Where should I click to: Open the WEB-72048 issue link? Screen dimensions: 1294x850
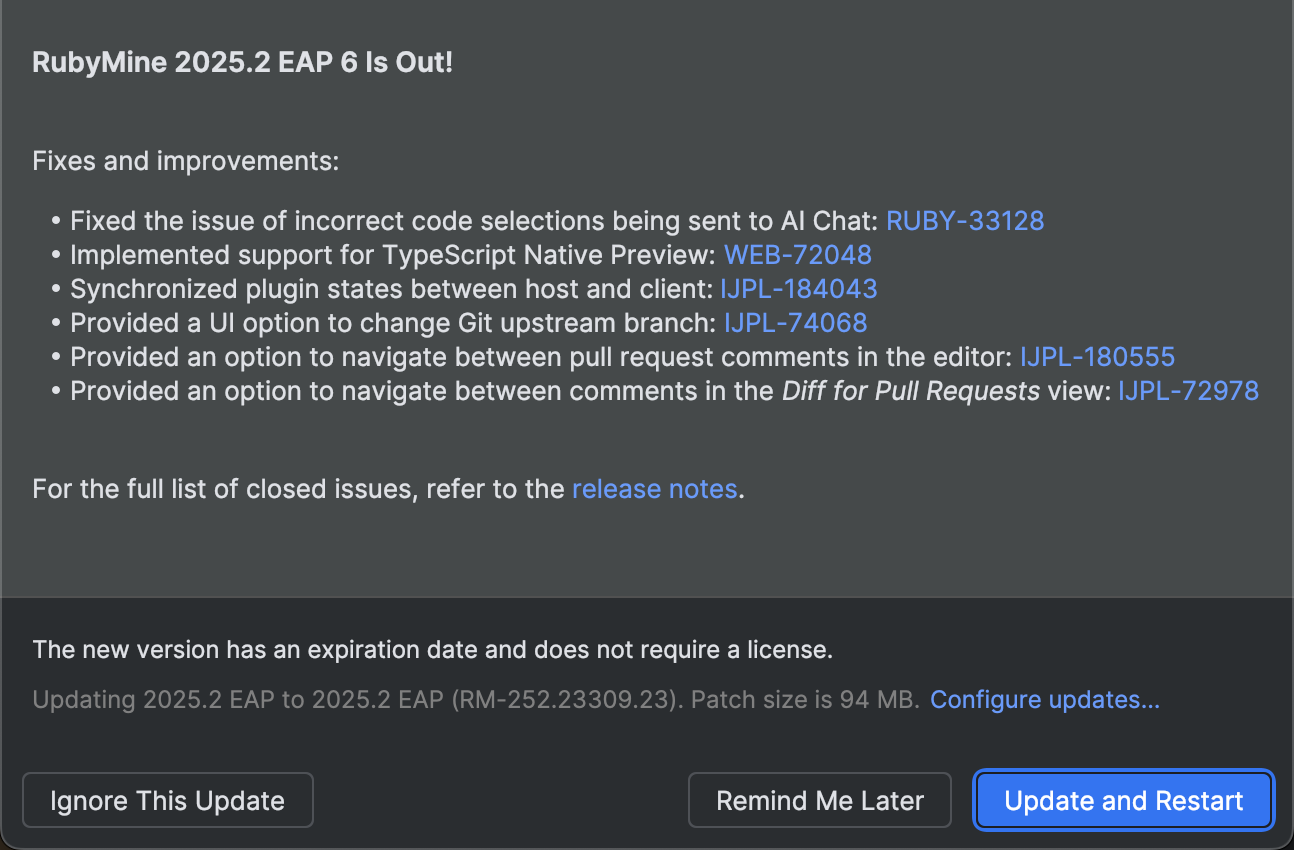pos(798,255)
